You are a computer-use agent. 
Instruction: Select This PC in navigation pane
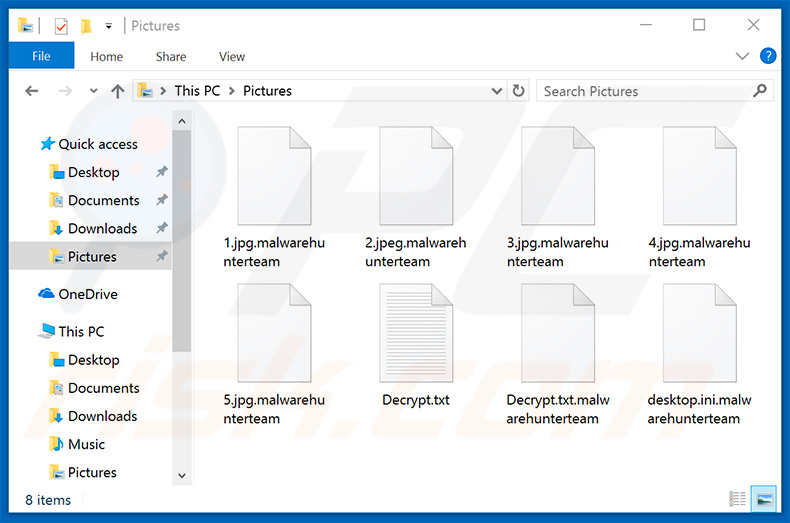coord(72,332)
